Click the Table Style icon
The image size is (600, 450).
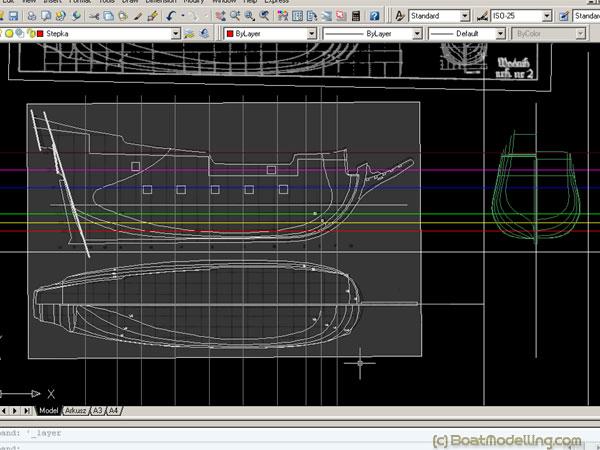tap(564, 16)
